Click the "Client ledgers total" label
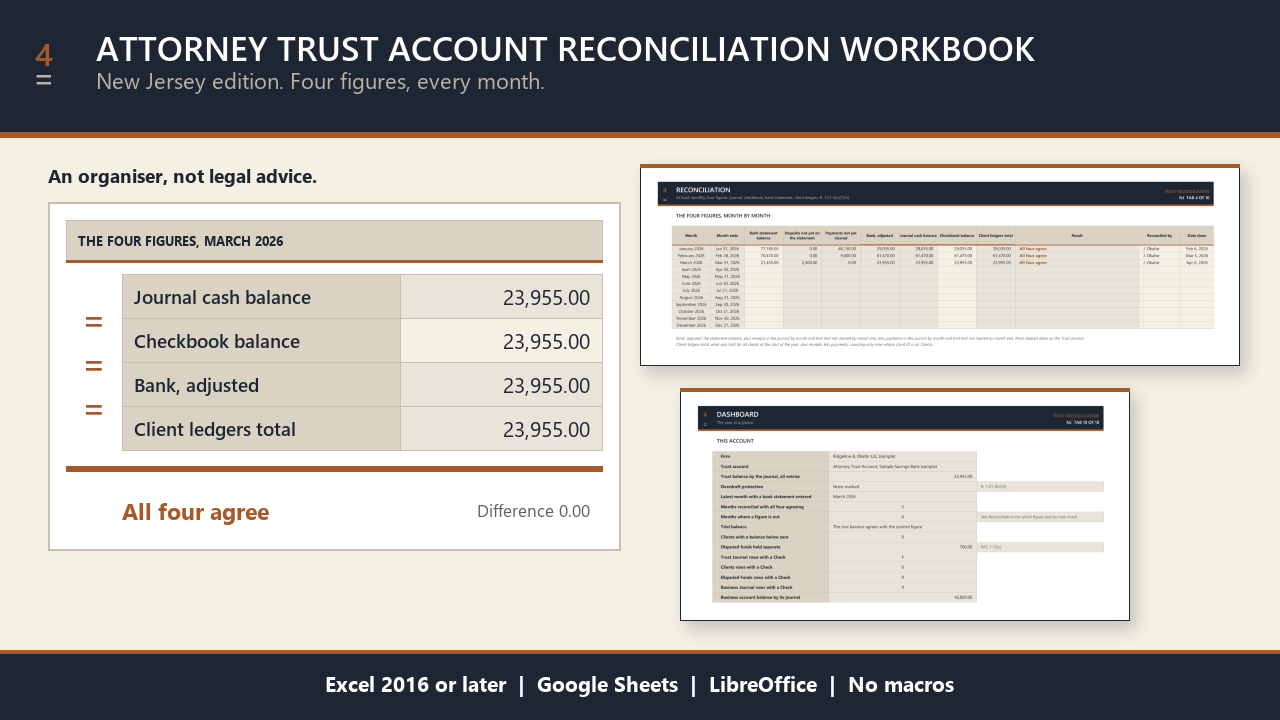Viewport: 1280px width, 720px height. point(215,429)
